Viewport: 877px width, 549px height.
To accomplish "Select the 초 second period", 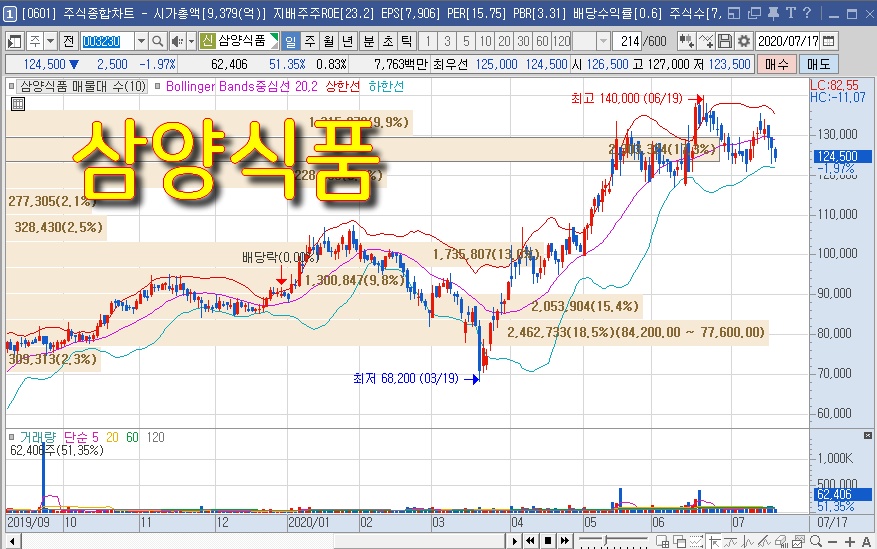I will [388, 41].
